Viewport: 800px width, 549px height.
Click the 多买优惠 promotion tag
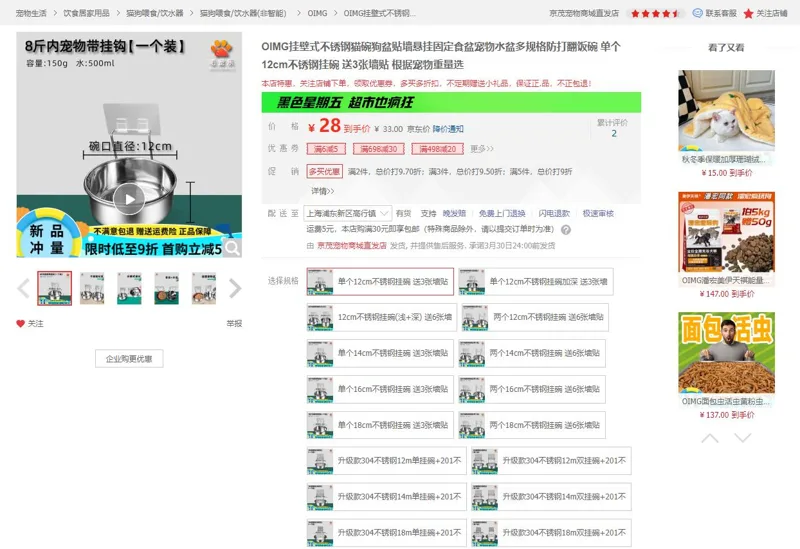(x=324, y=171)
